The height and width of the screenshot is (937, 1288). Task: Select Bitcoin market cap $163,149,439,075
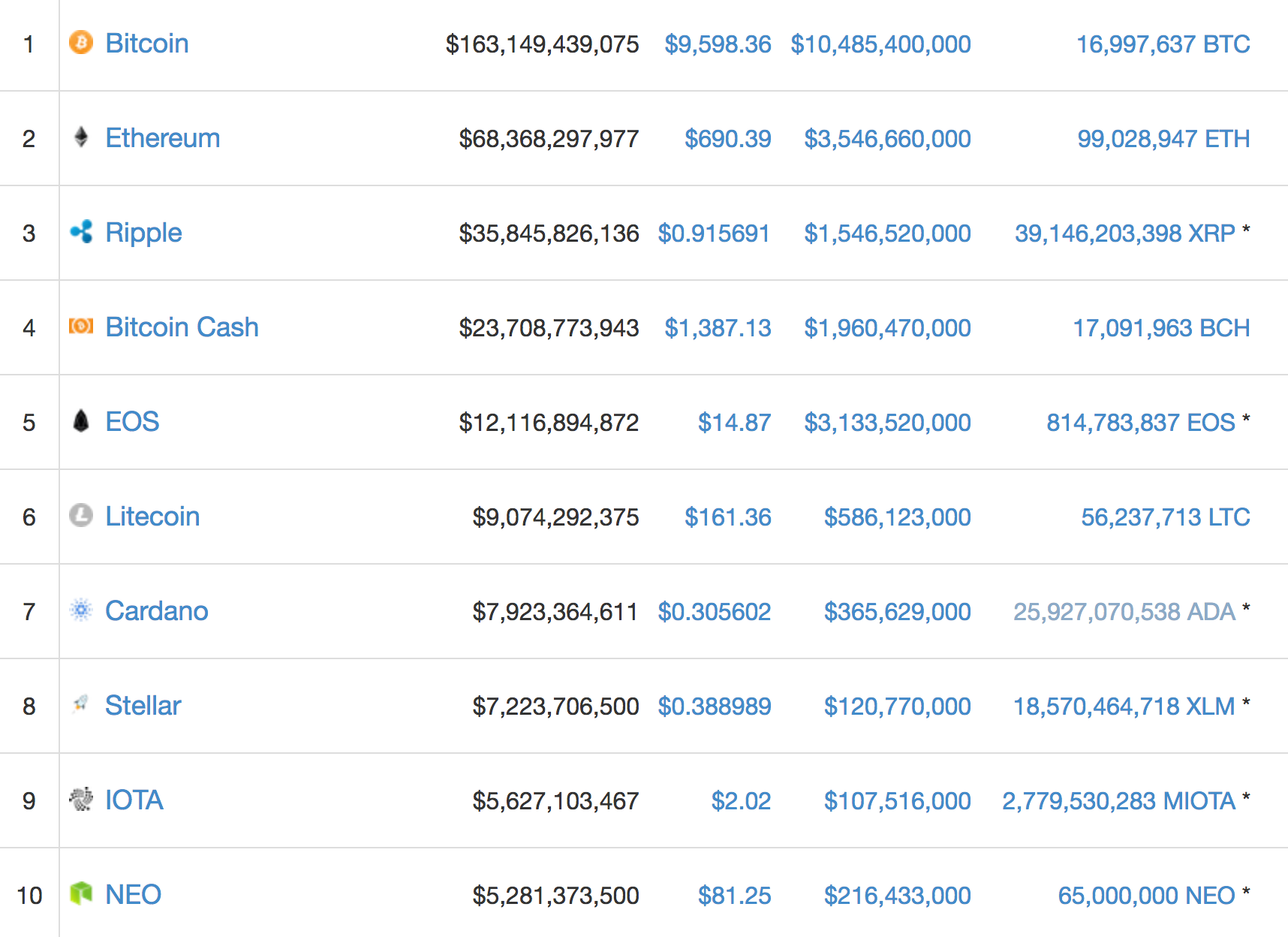pyautogui.click(x=543, y=44)
